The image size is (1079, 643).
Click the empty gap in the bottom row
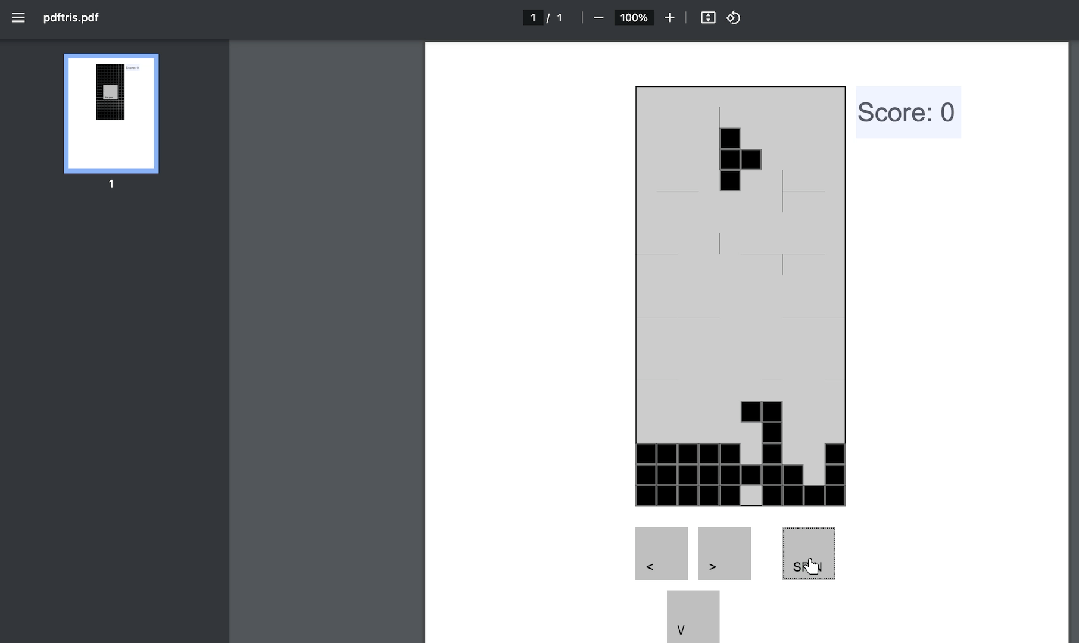(751, 495)
